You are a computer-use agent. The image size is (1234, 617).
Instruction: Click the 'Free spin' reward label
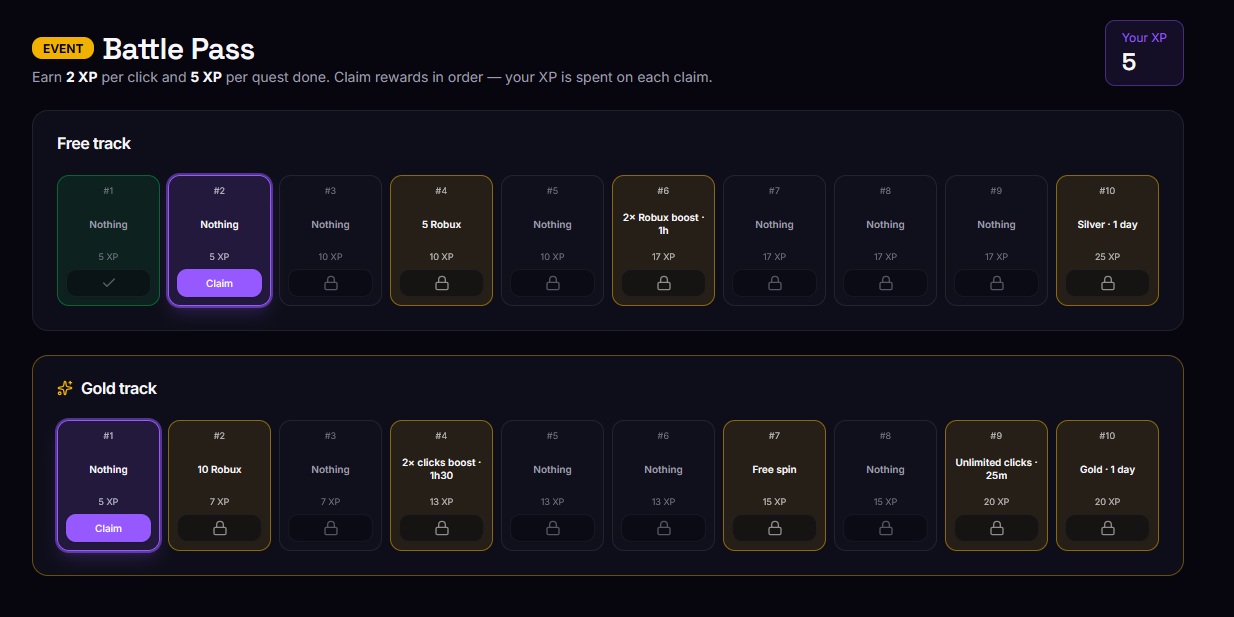774,470
